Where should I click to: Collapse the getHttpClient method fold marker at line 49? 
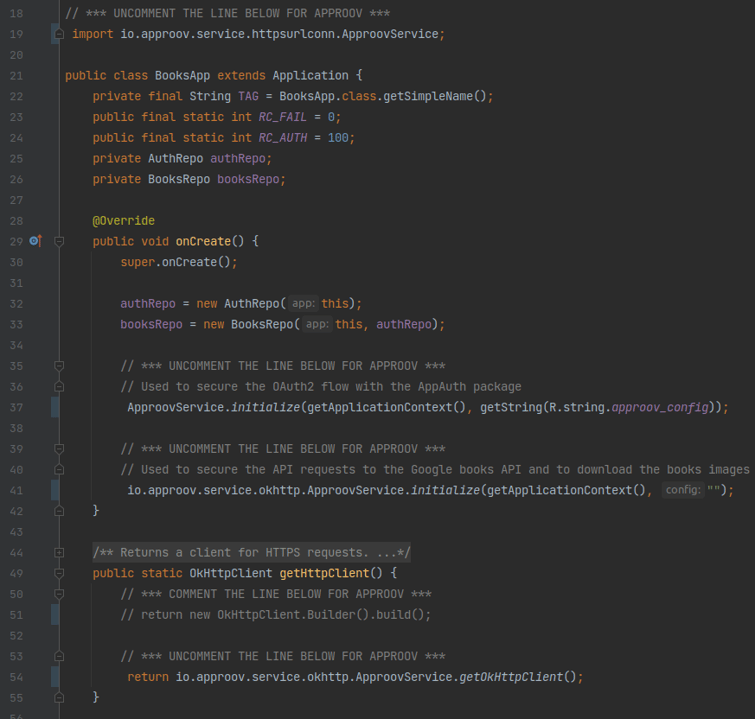click(x=59, y=573)
